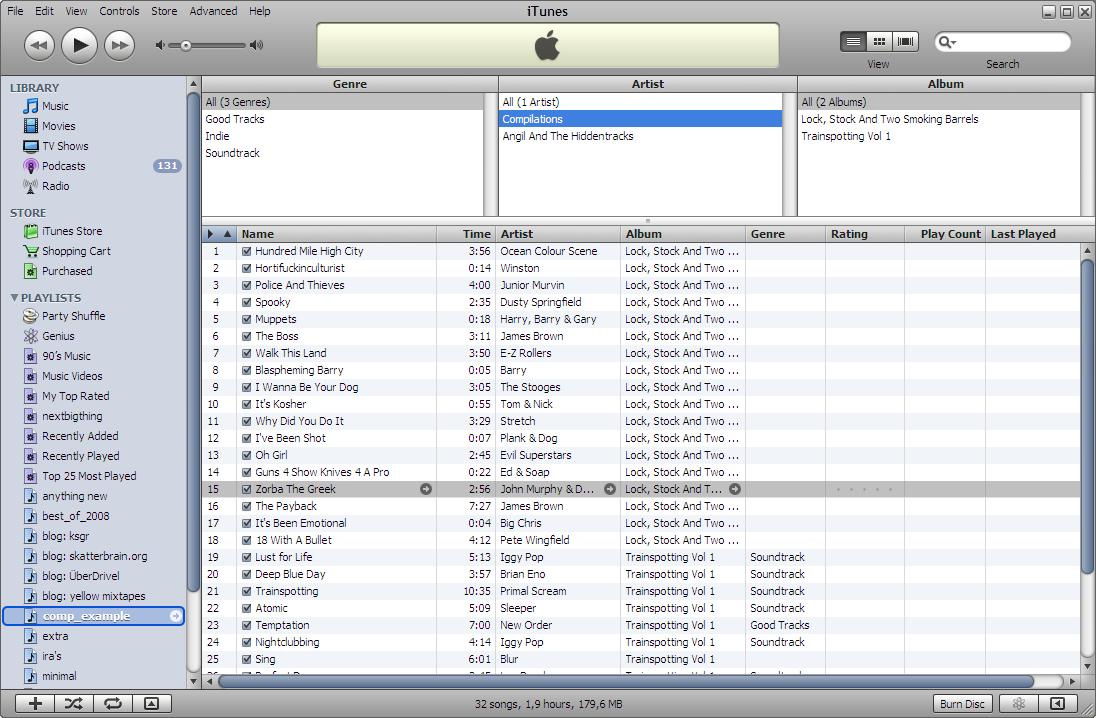Screen dimensions: 1096x718
Task: Uncheck the Zorba The Greek checkbox
Action: click(246, 490)
